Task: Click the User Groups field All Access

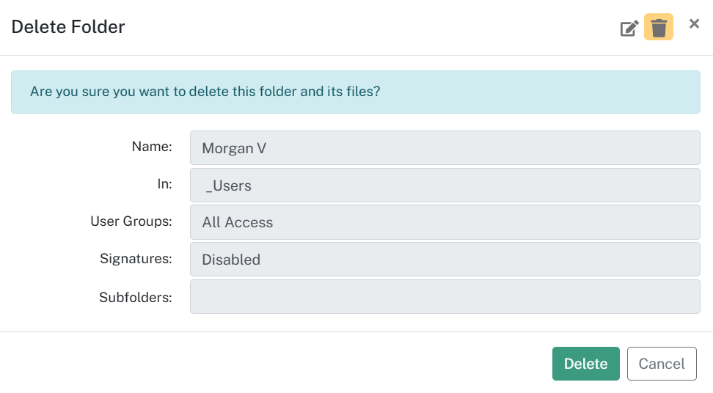Action: (445, 222)
